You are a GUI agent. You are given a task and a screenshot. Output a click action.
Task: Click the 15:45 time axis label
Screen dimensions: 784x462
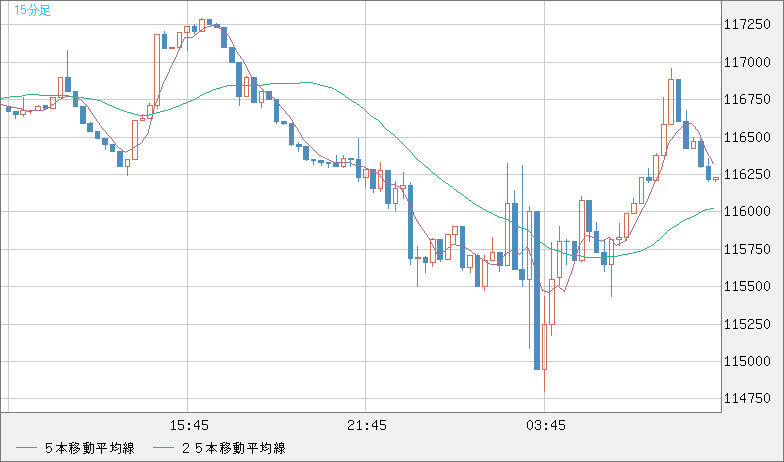189,426
